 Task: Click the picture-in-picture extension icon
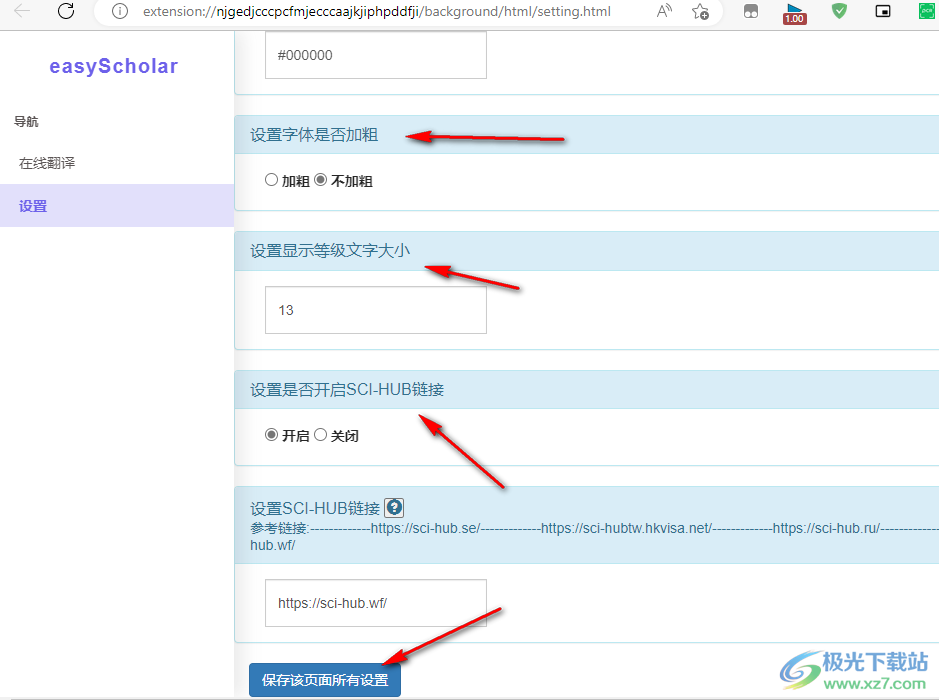point(883,11)
